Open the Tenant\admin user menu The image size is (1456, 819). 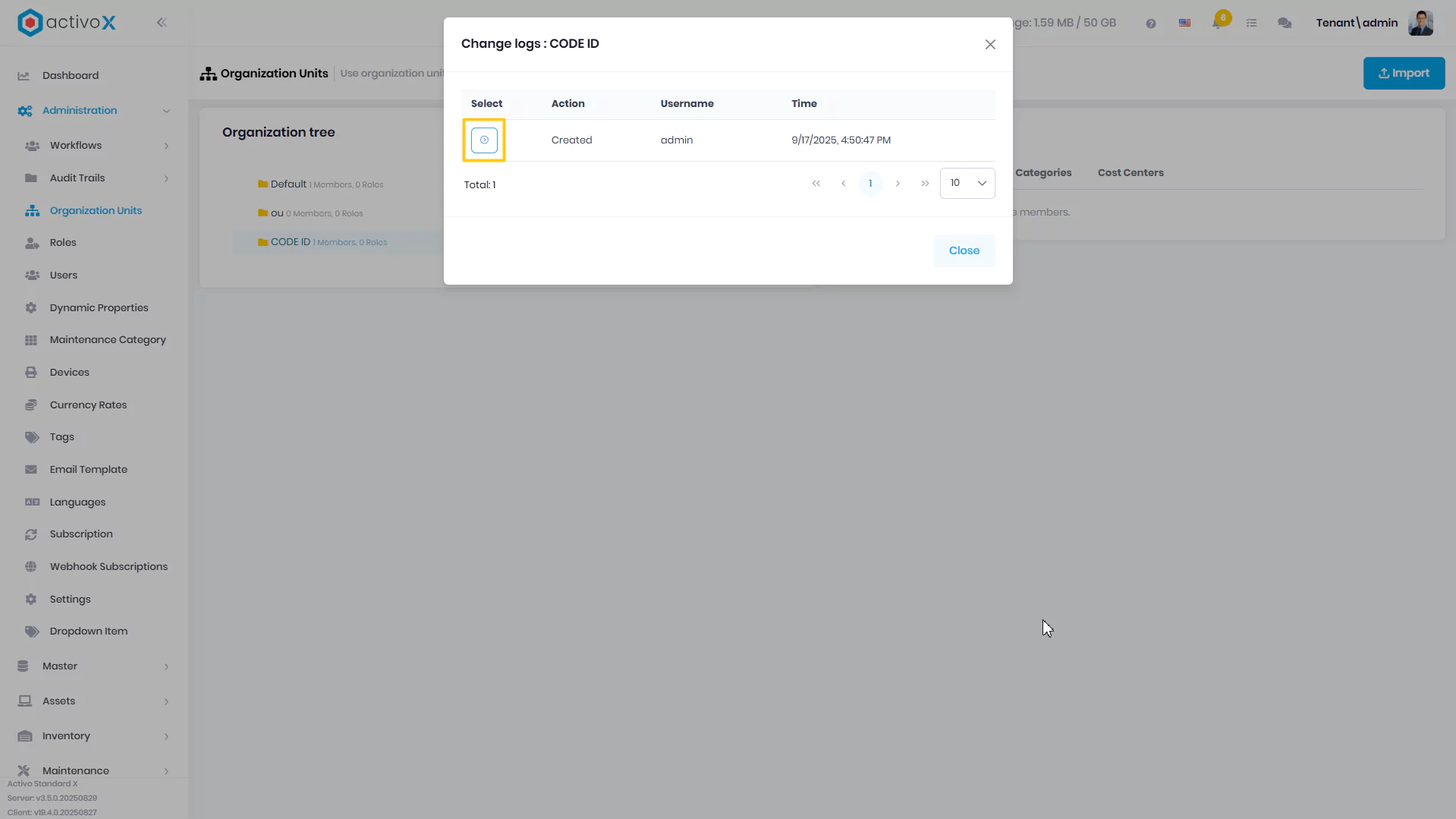1357,23
